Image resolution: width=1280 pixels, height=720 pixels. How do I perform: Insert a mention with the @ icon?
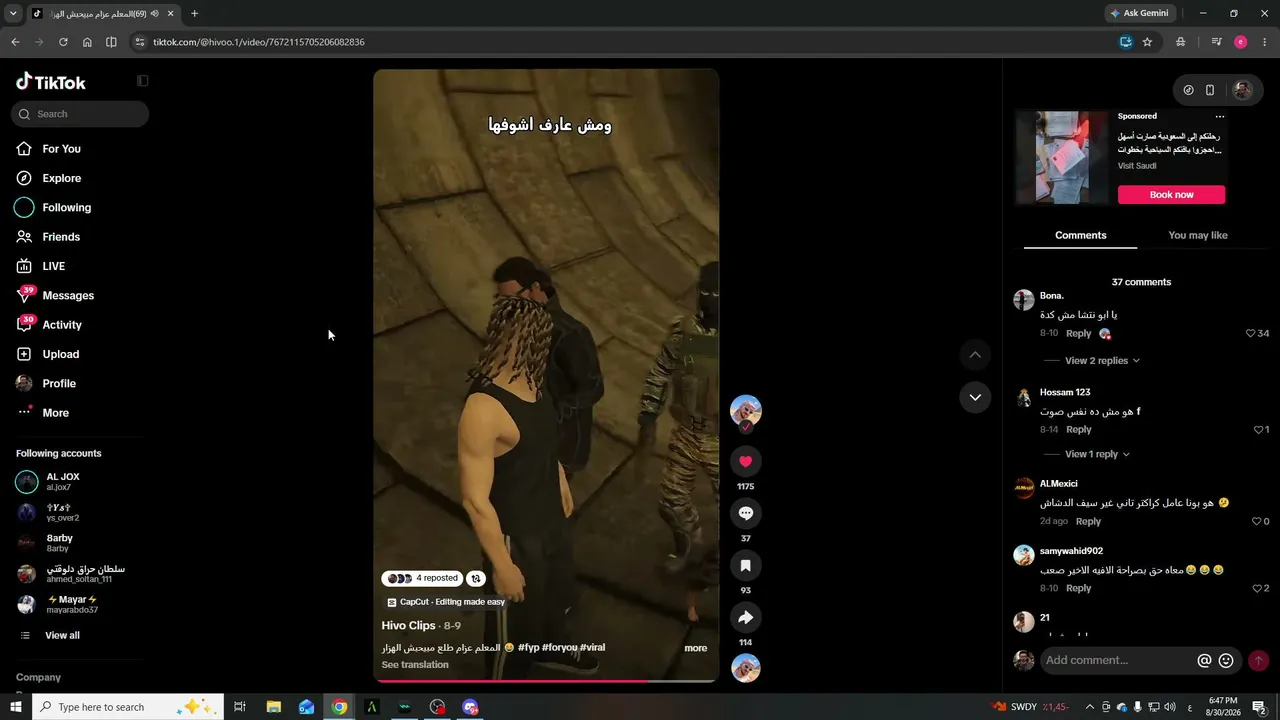pos(1204,661)
